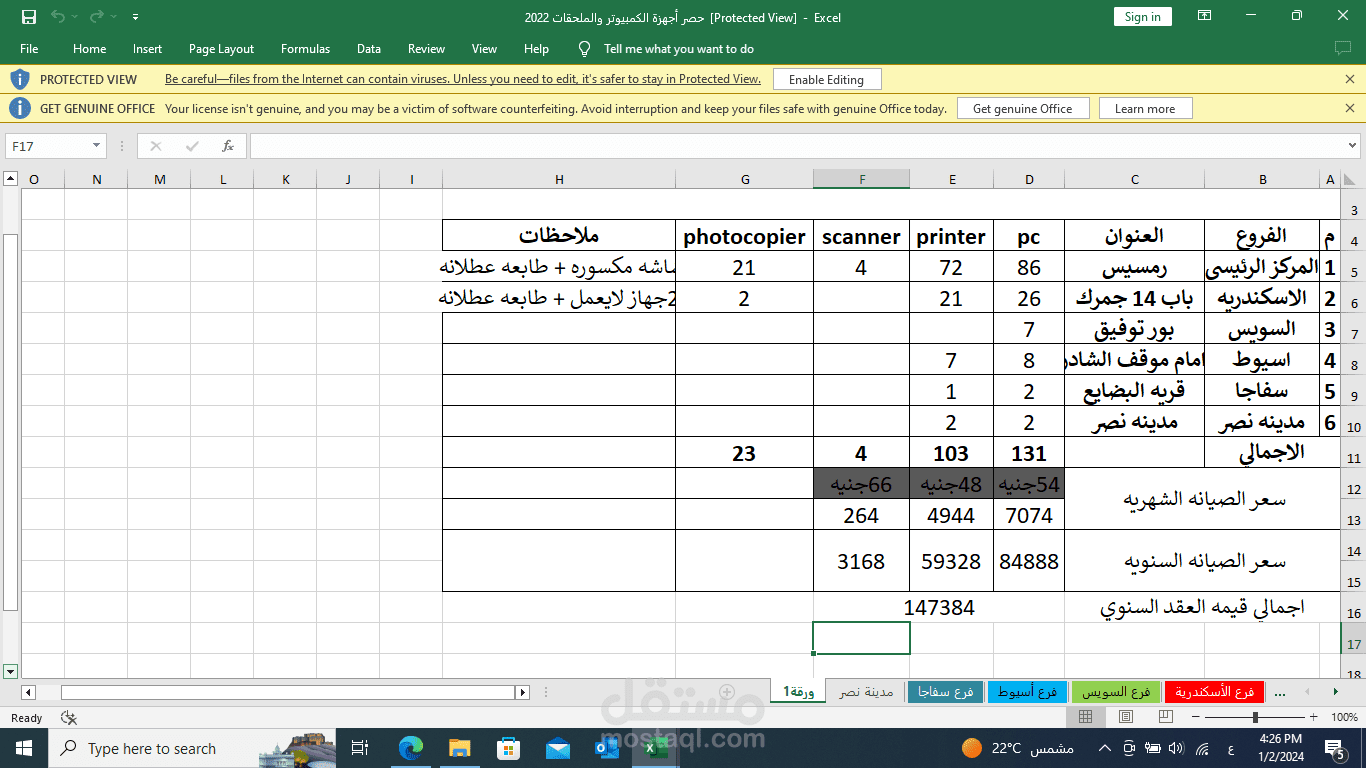The image size is (1366, 768).
Task: Expand the Name Box dropdown arrow
Action: 97,146
